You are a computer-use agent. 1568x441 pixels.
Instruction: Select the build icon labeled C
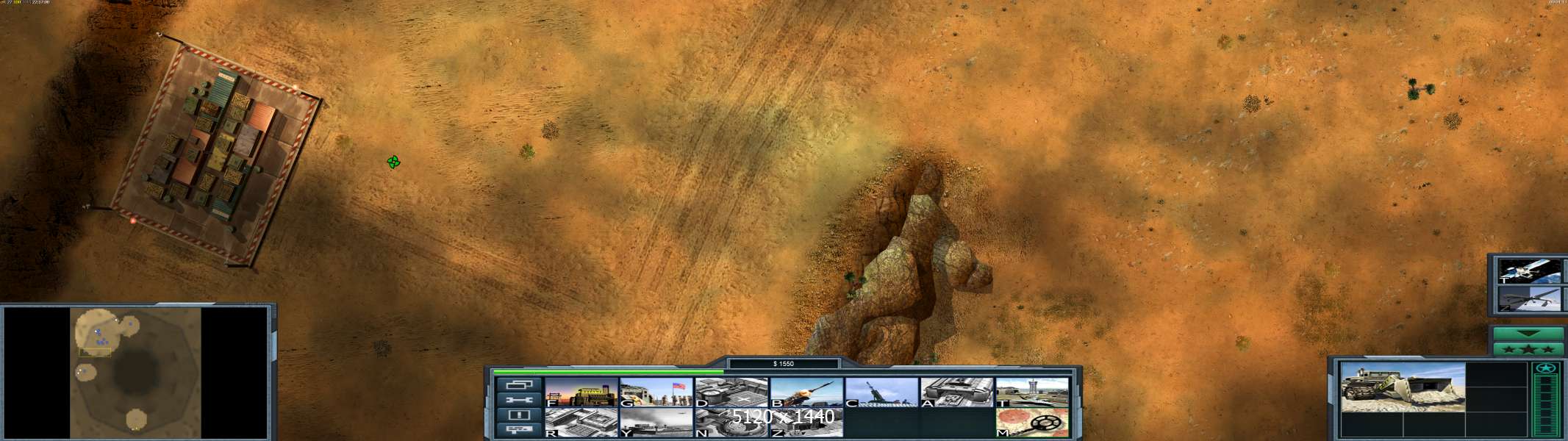tap(881, 392)
